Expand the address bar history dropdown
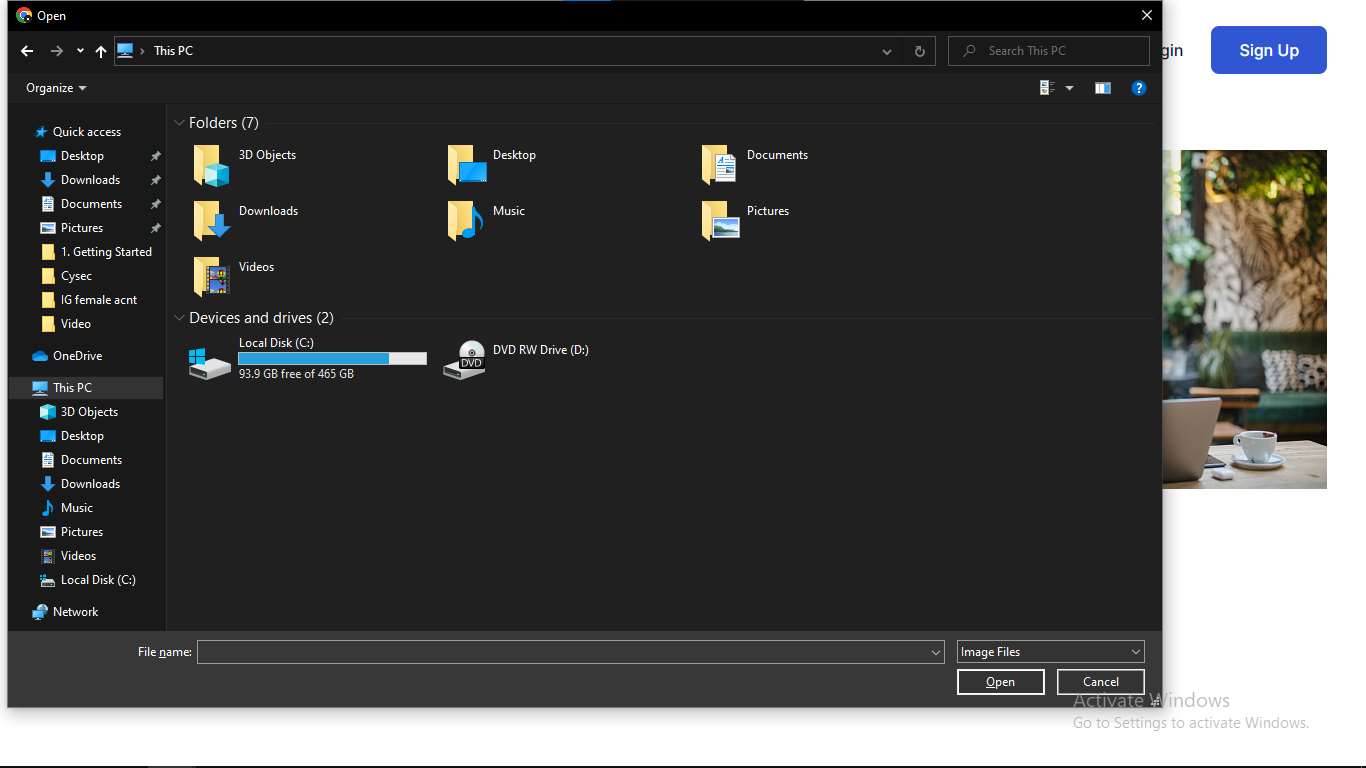Viewport: 1366px width, 768px height. click(x=887, y=51)
